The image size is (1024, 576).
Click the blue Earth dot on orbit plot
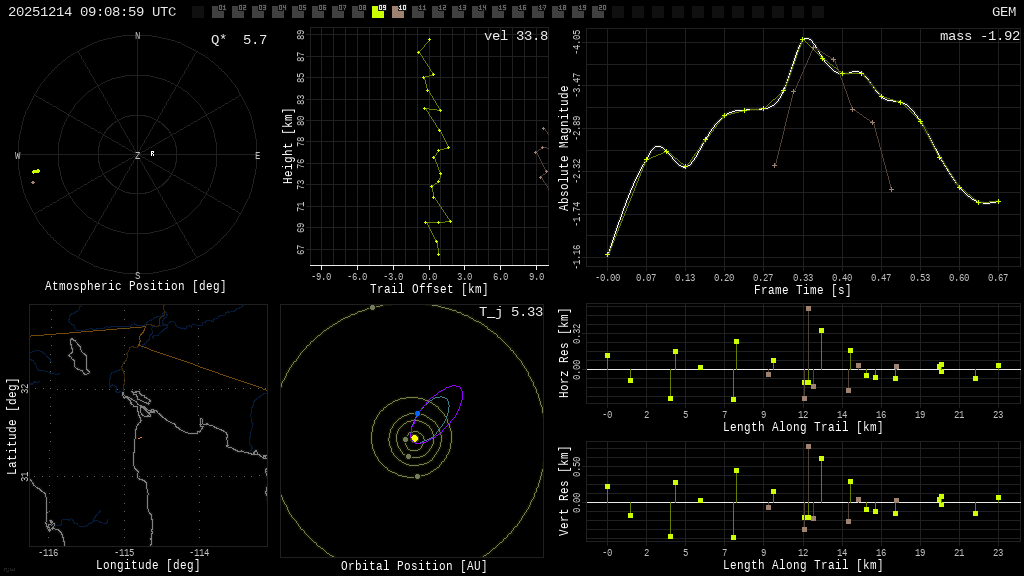tap(418, 414)
